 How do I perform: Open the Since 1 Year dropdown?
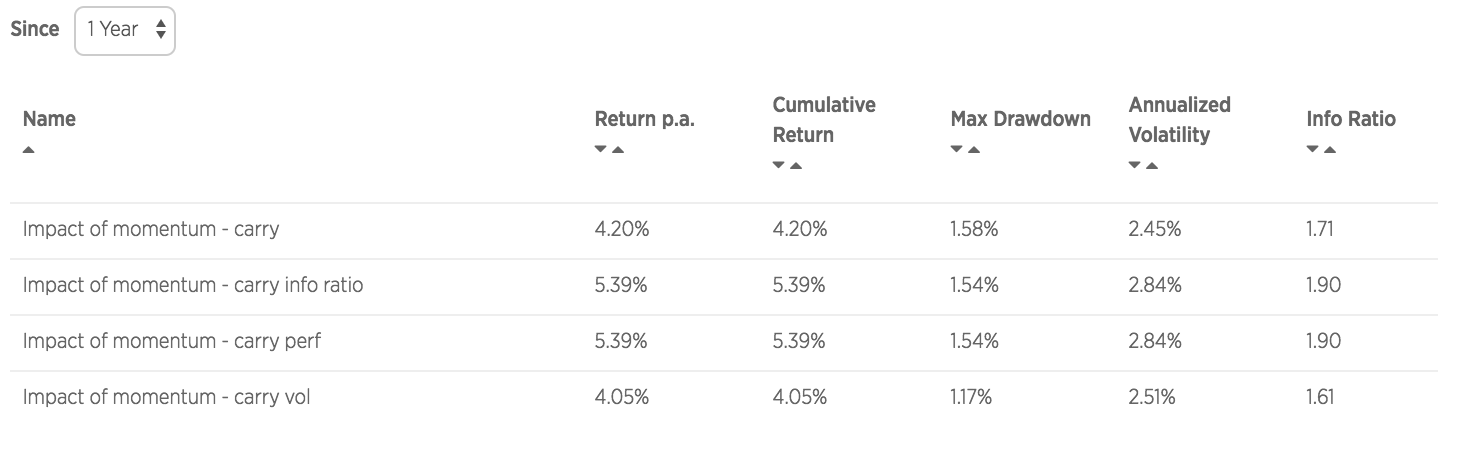point(125,30)
